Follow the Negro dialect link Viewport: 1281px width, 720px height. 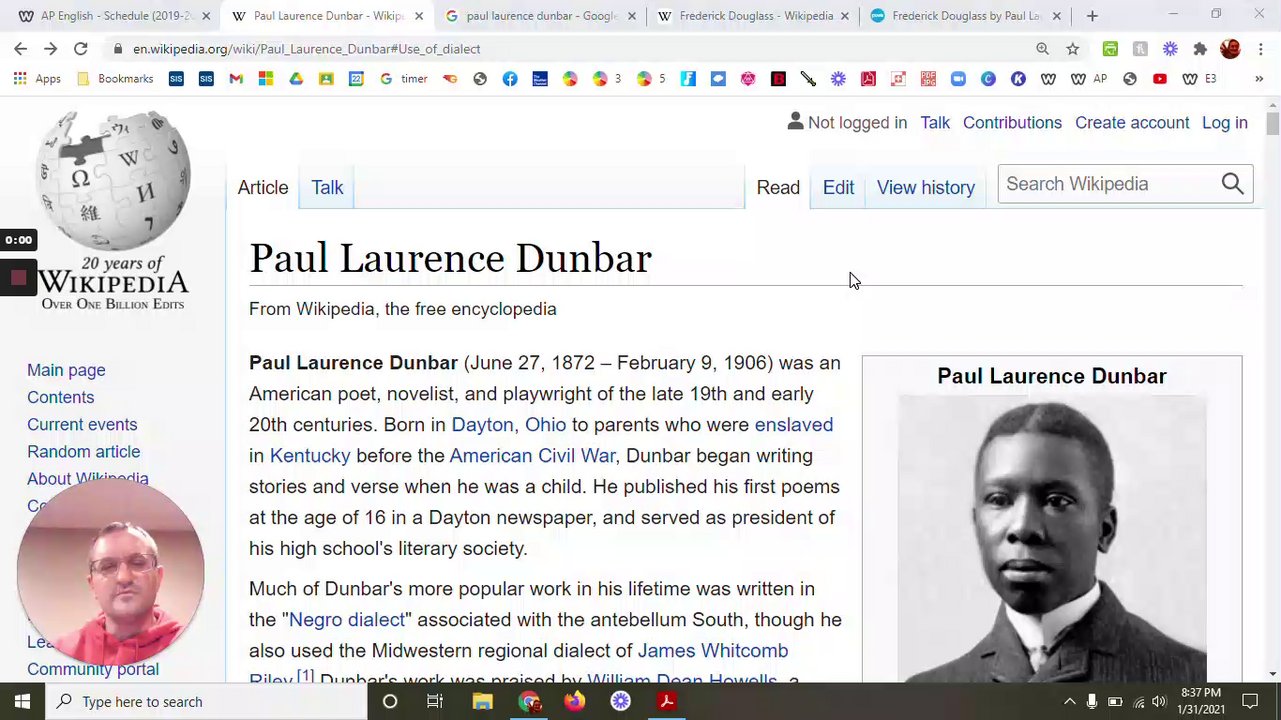tap(347, 619)
